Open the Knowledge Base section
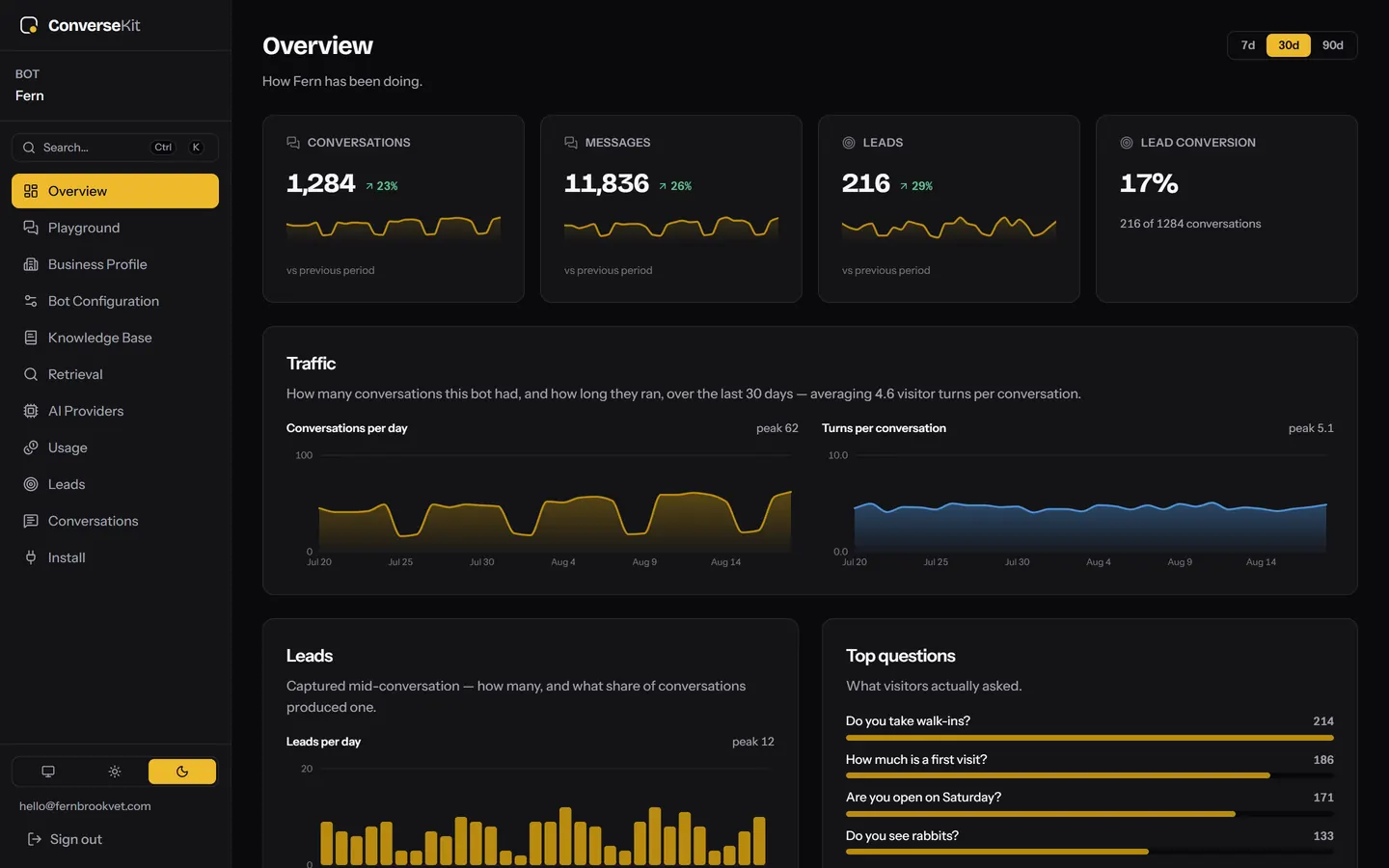The width and height of the screenshot is (1389, 868). [115, 338]
